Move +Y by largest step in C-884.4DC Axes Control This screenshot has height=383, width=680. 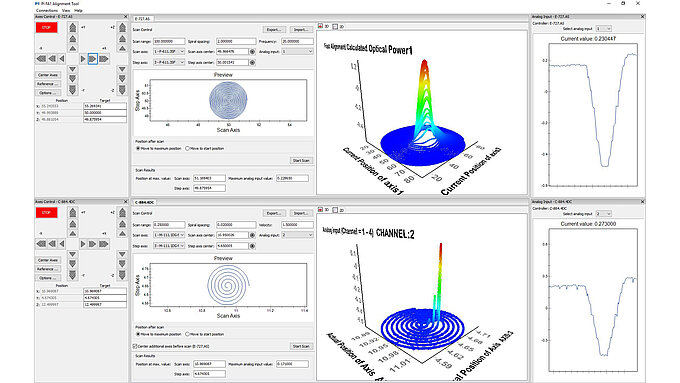[x=72, y=213]
